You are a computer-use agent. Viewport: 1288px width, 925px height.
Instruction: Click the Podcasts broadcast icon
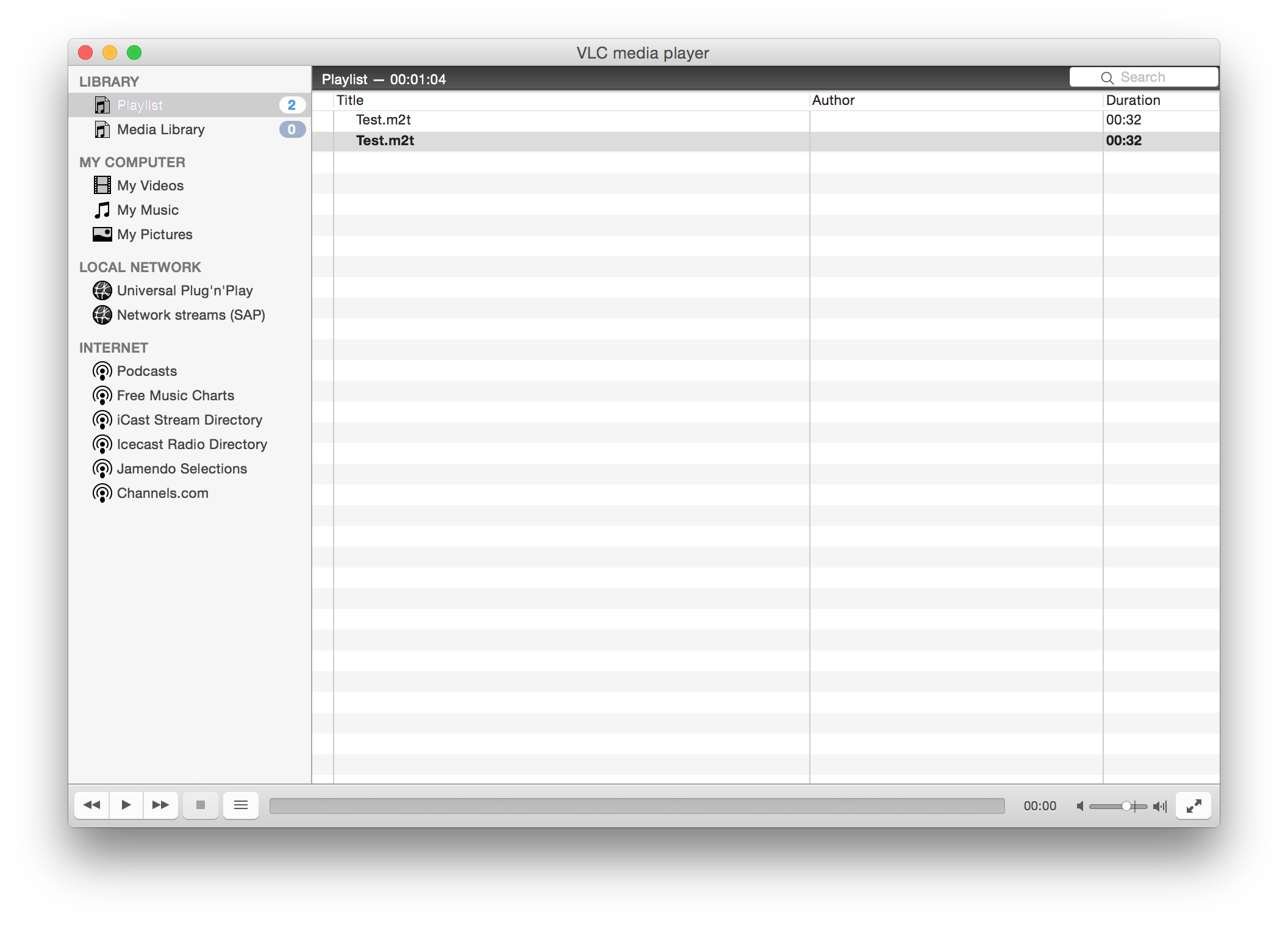102,371
